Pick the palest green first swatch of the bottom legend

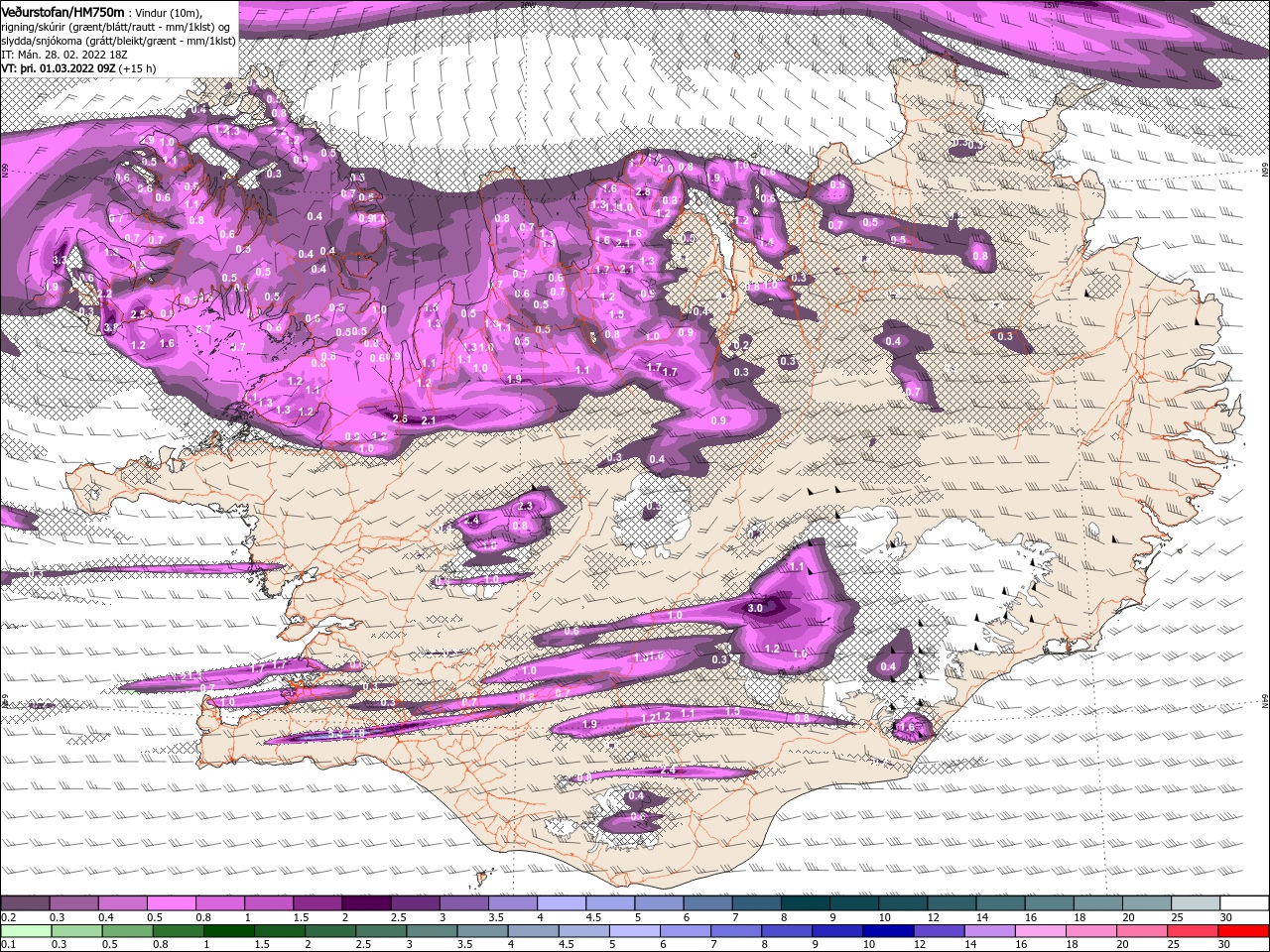click(26, 930)
